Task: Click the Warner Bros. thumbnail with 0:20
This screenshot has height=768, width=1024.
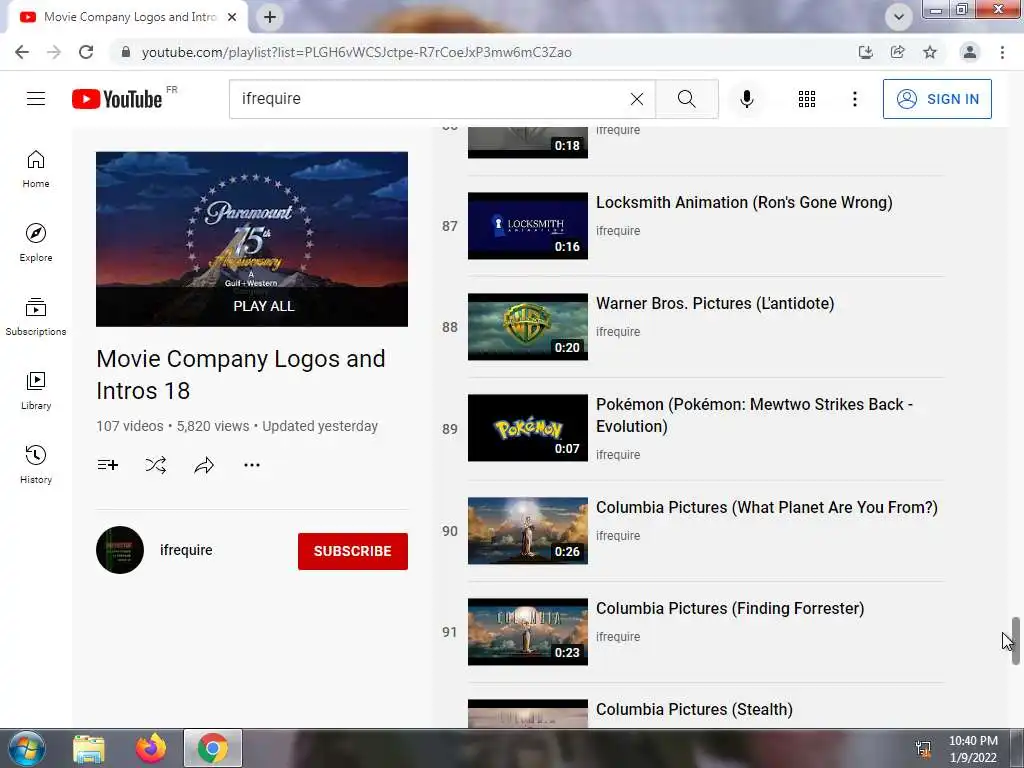Action: (x=528, y=327)
